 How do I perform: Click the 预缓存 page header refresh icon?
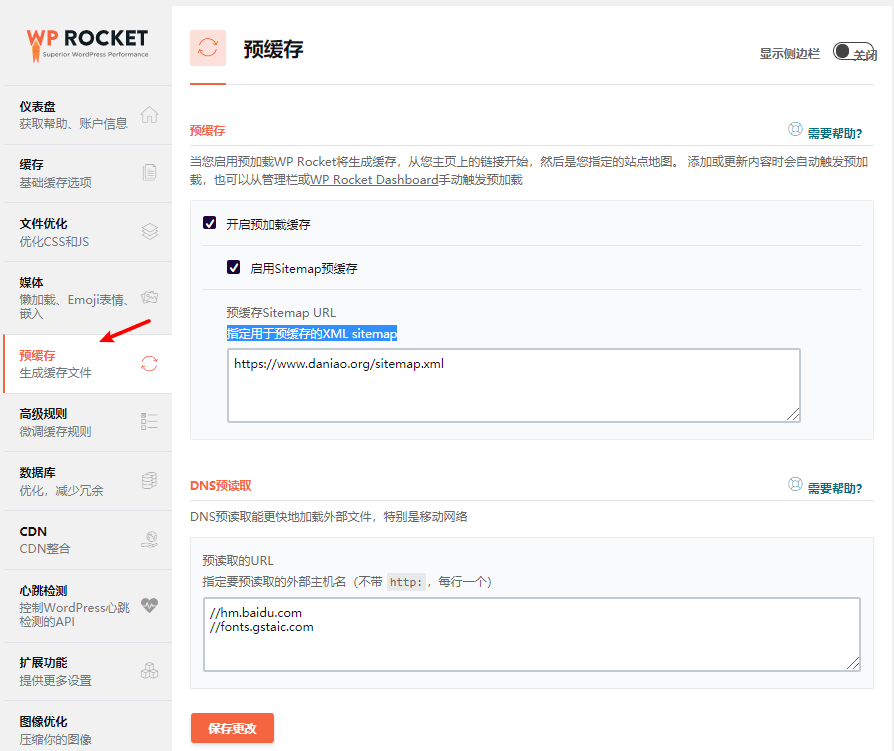pyautogui.click(x=208, y=48)
